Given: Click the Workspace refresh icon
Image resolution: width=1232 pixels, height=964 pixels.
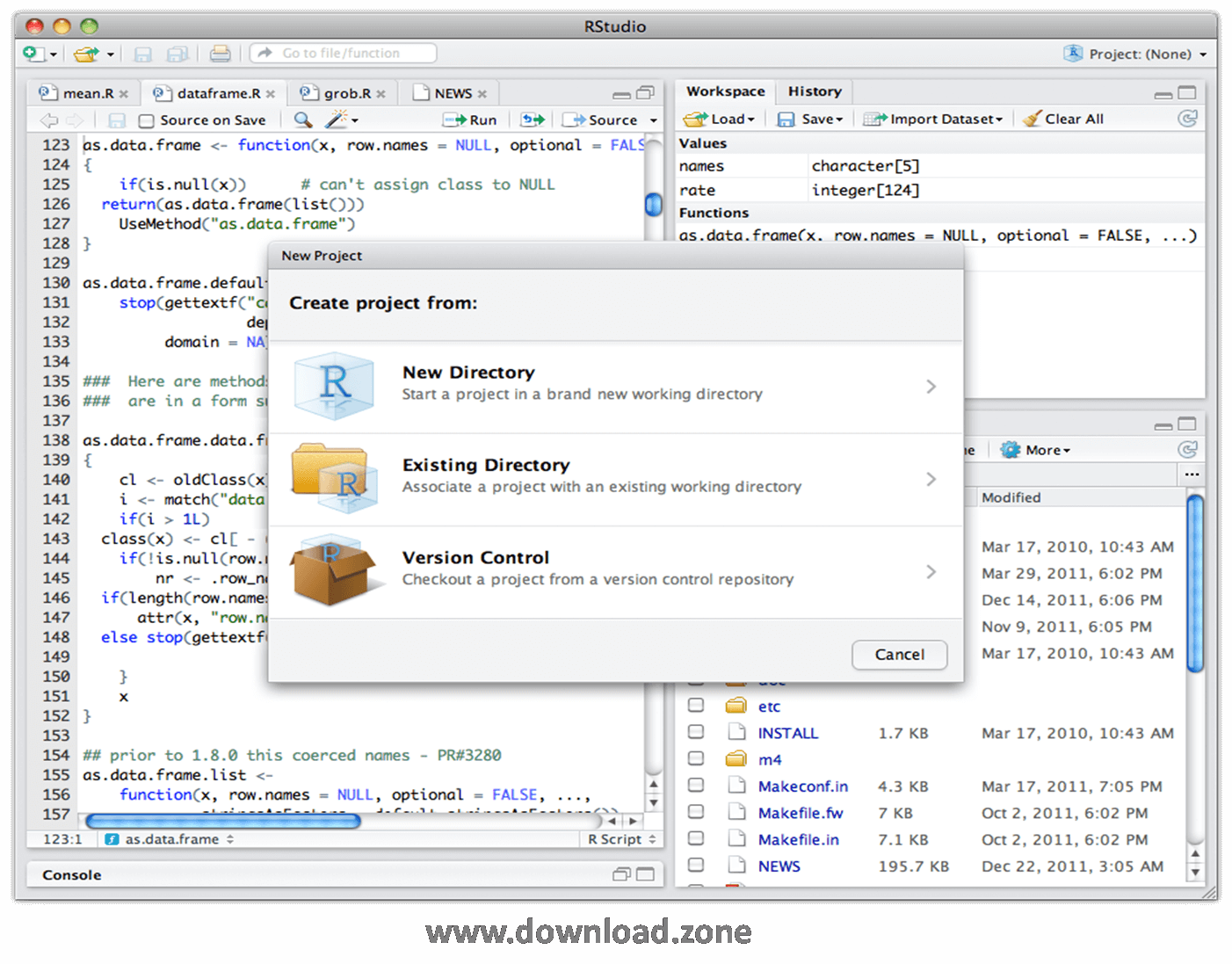Looking at the screenshot, I should pyautogui.click(x=1188, y=119).
